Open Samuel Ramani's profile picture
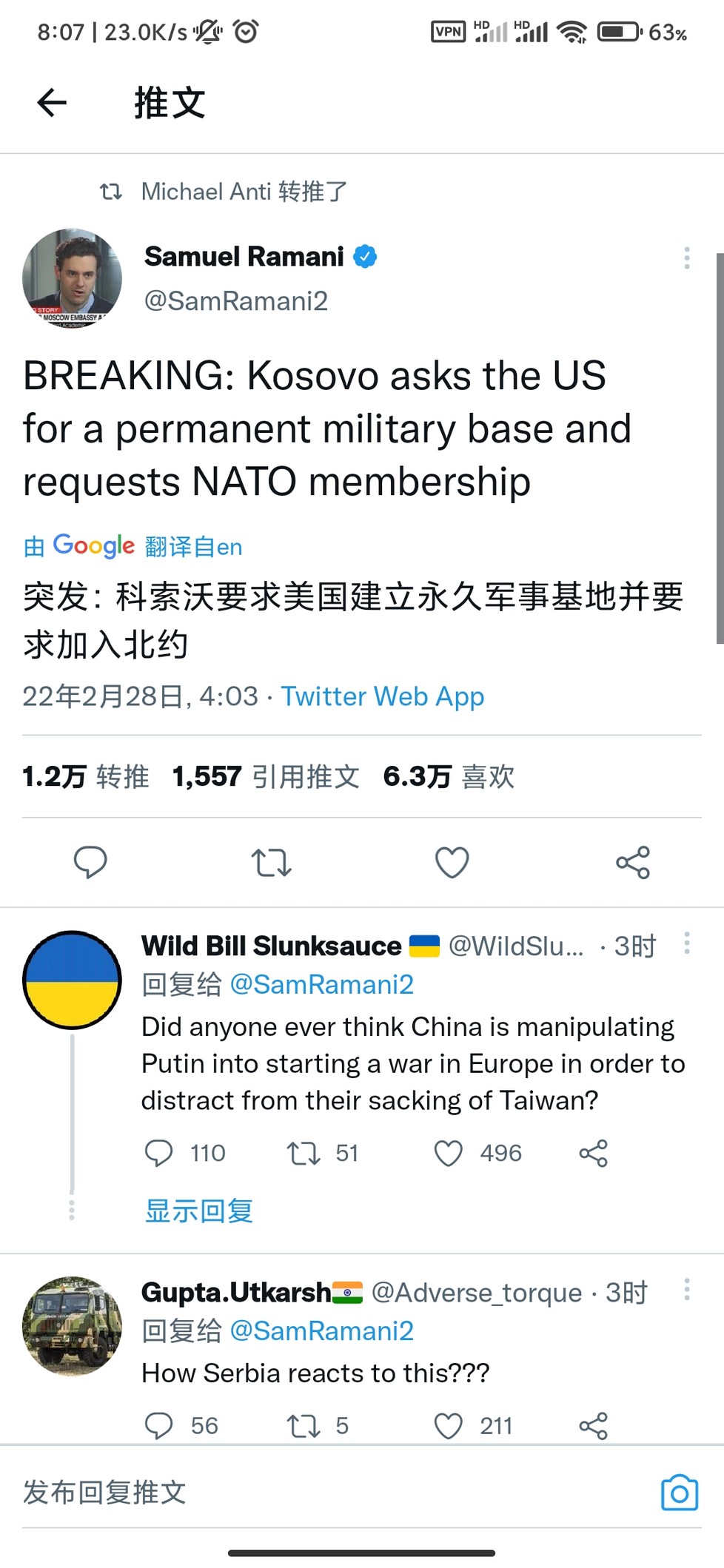Image resolution: width=724 pixels, height=1568 pixels. coord(73,278)
